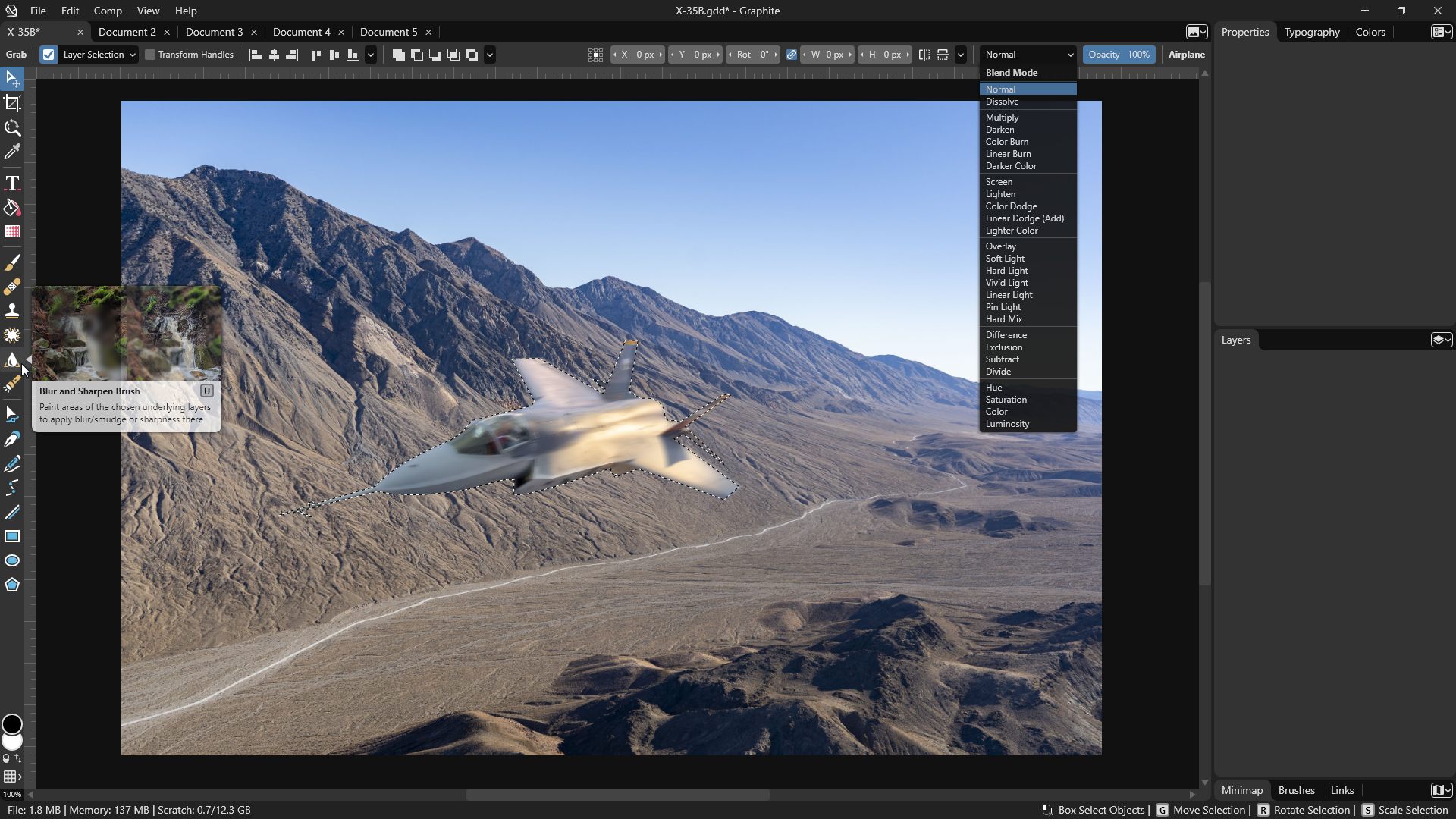
Task: Select the Ellipse shape tool
Action: tap(12, 561)
